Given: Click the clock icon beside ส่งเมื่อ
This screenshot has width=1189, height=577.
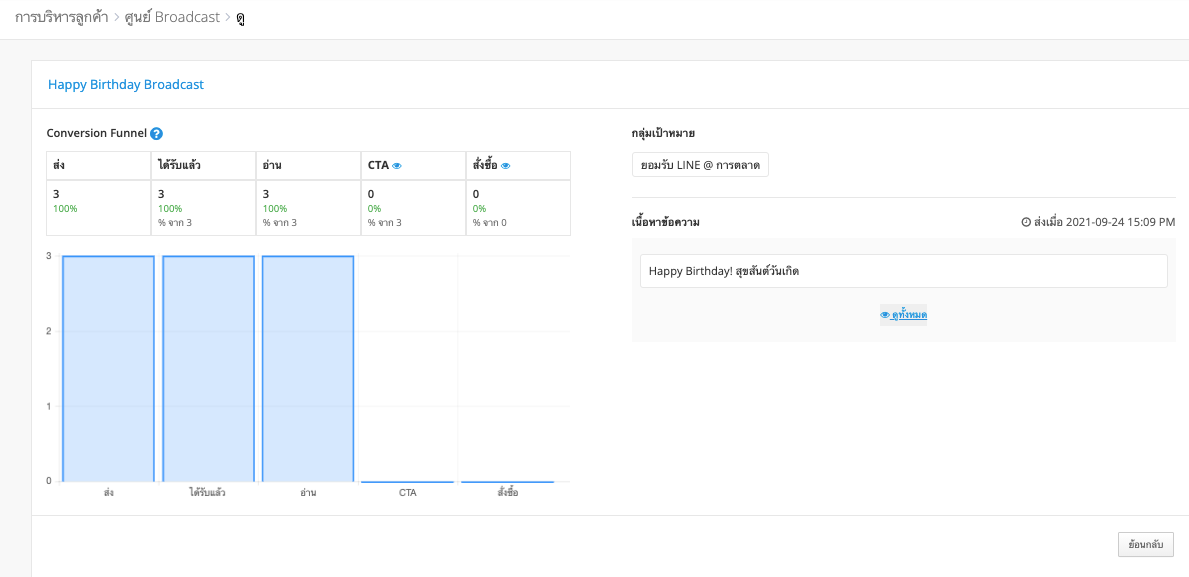Looking at the screenshot, I should (x=1026, y=222).
